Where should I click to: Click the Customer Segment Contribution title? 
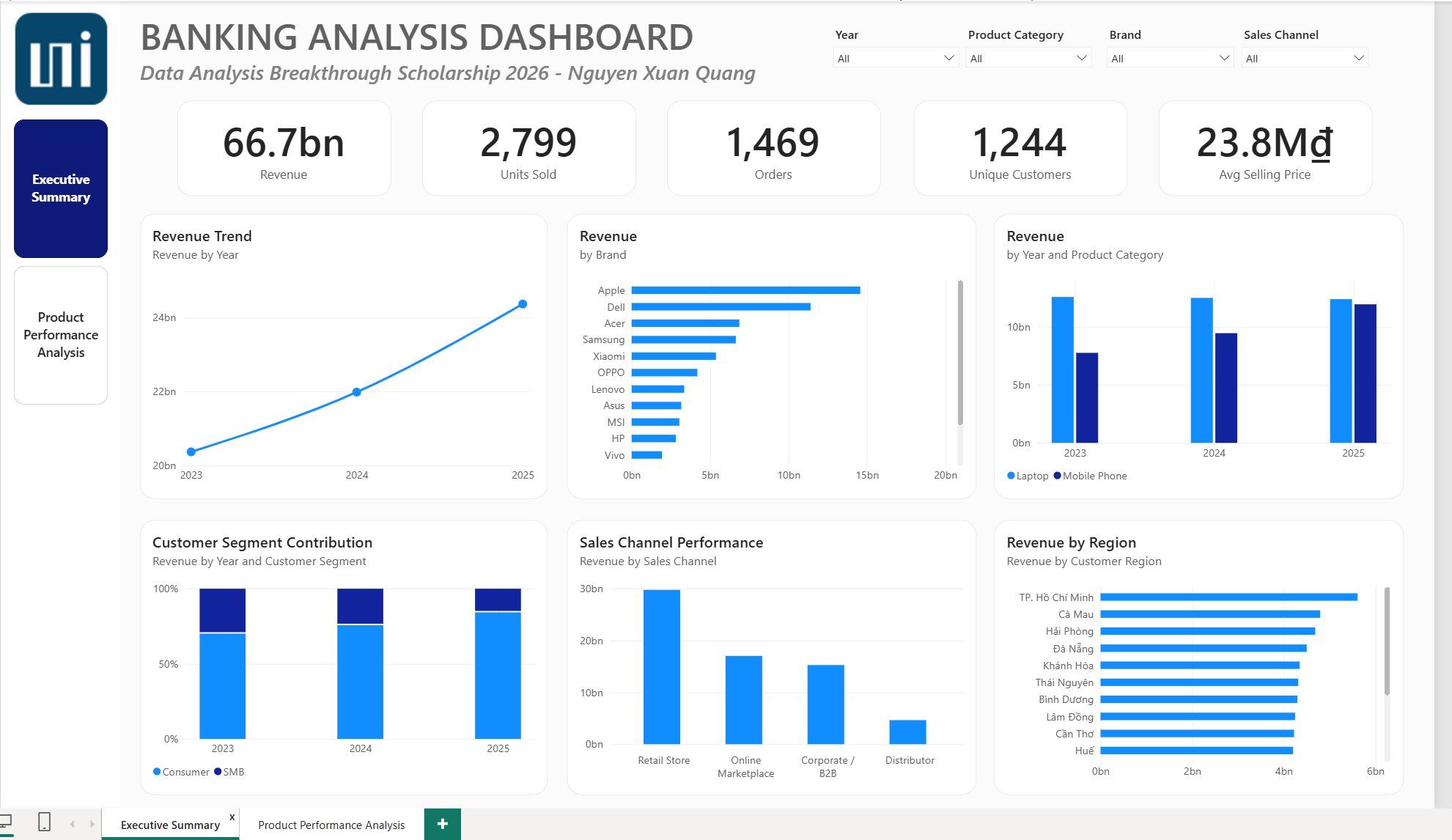point(262,542)
